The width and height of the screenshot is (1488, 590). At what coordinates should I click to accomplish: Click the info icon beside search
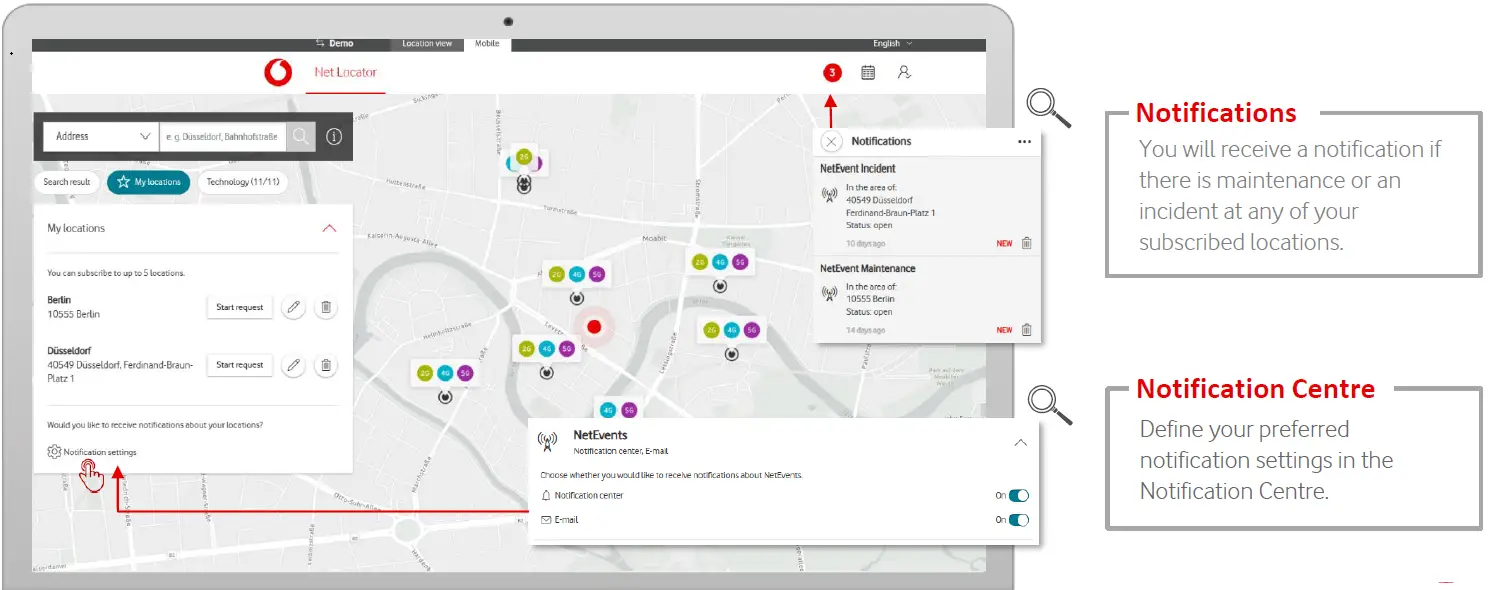(334, 137)
